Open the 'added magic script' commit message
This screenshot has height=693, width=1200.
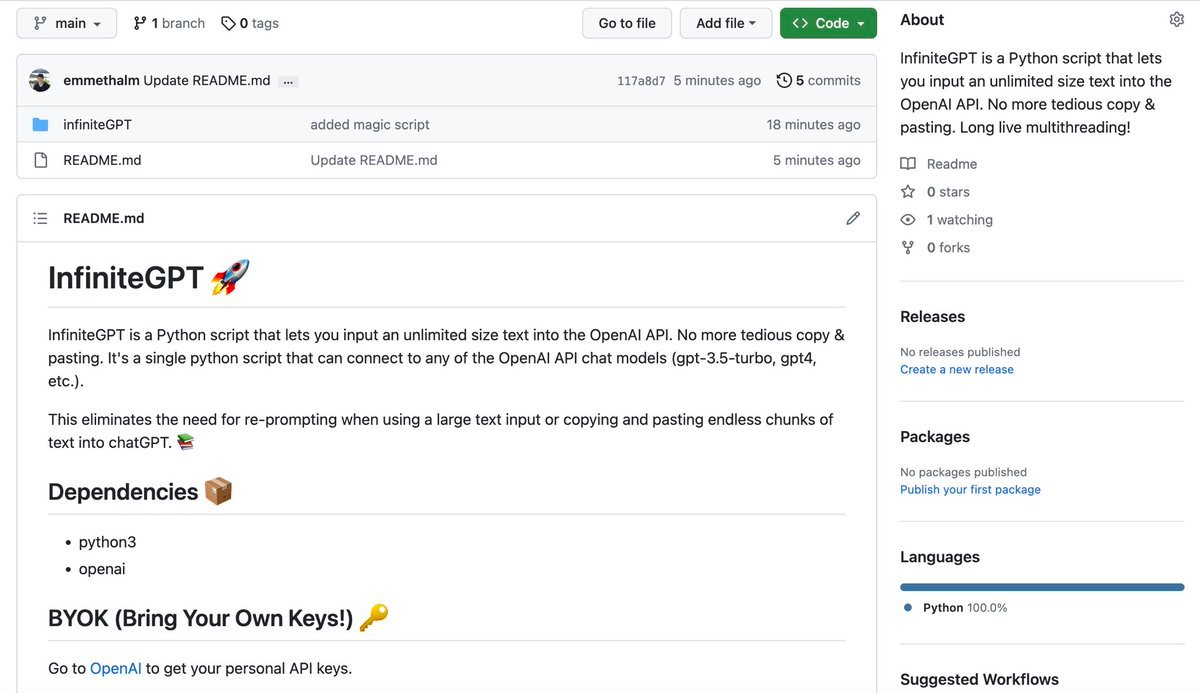coord(370,125)
